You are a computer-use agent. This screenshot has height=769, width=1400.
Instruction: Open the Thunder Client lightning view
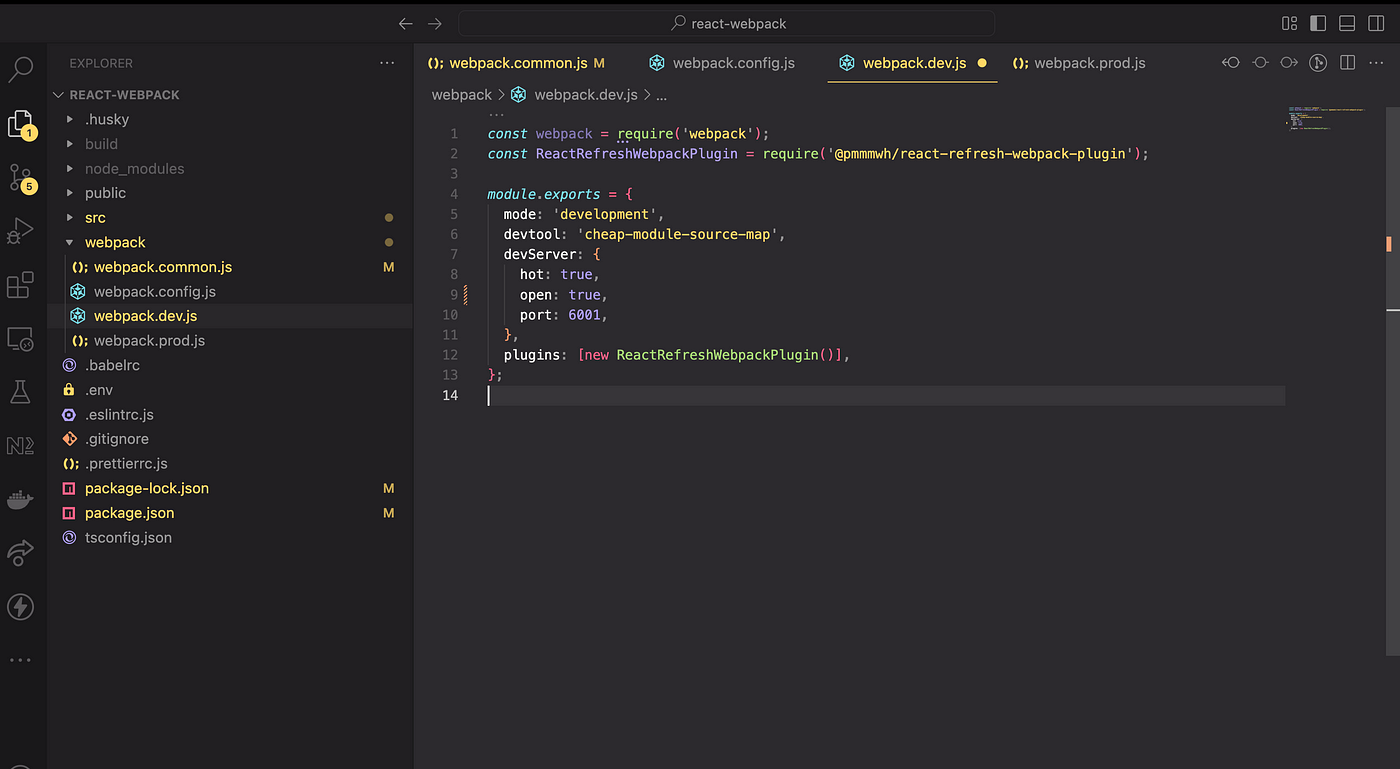(x=20, y=606)
